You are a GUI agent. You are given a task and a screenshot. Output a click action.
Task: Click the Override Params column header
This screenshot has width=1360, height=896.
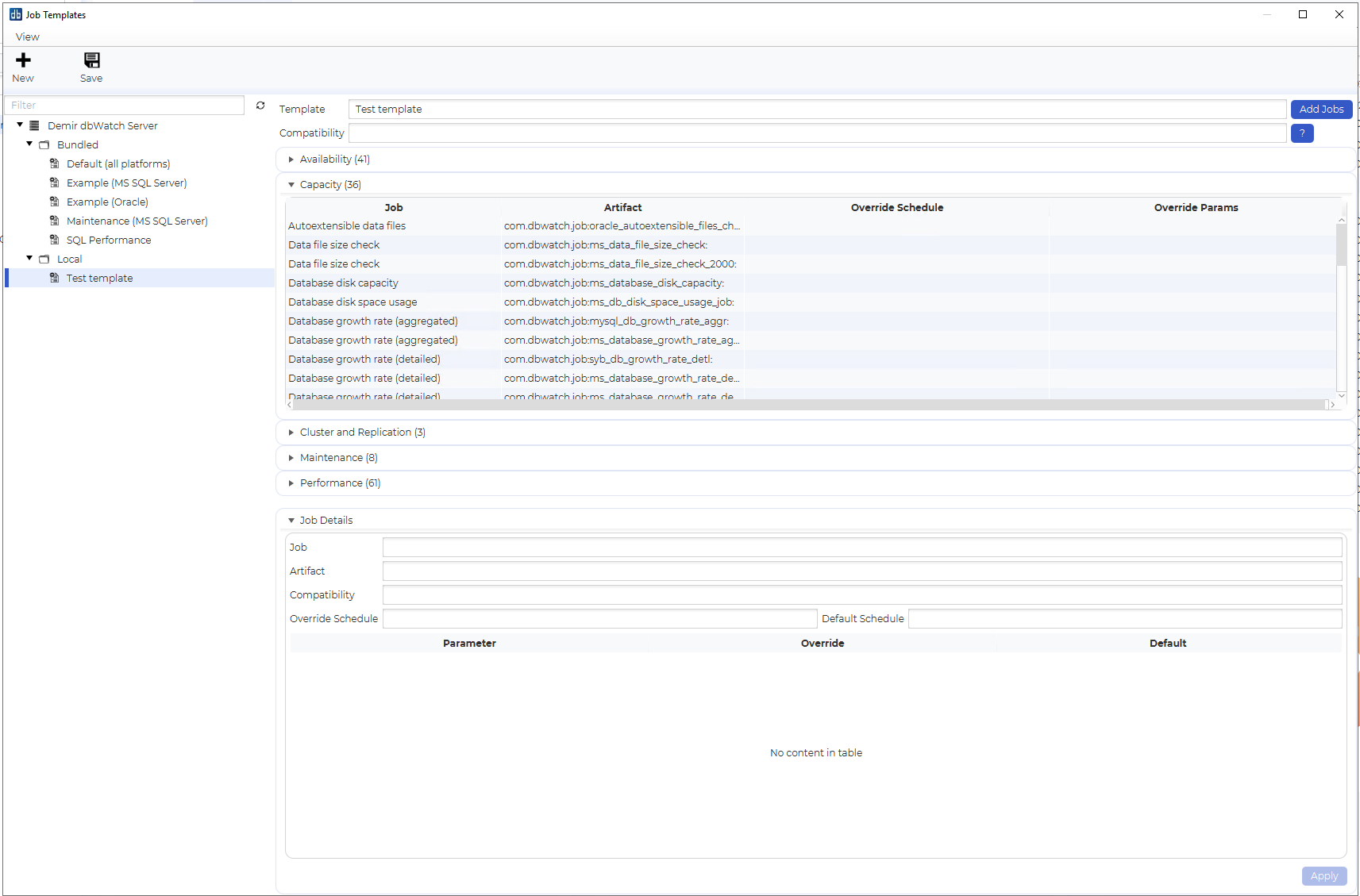pos(1196,208)
